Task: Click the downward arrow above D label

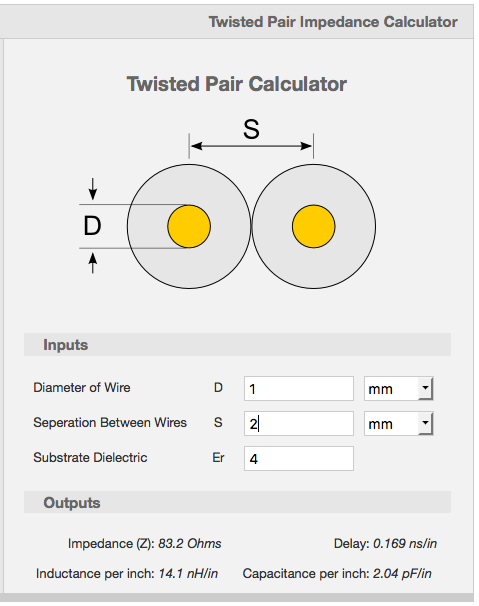Action: click(x=92, y=189)
